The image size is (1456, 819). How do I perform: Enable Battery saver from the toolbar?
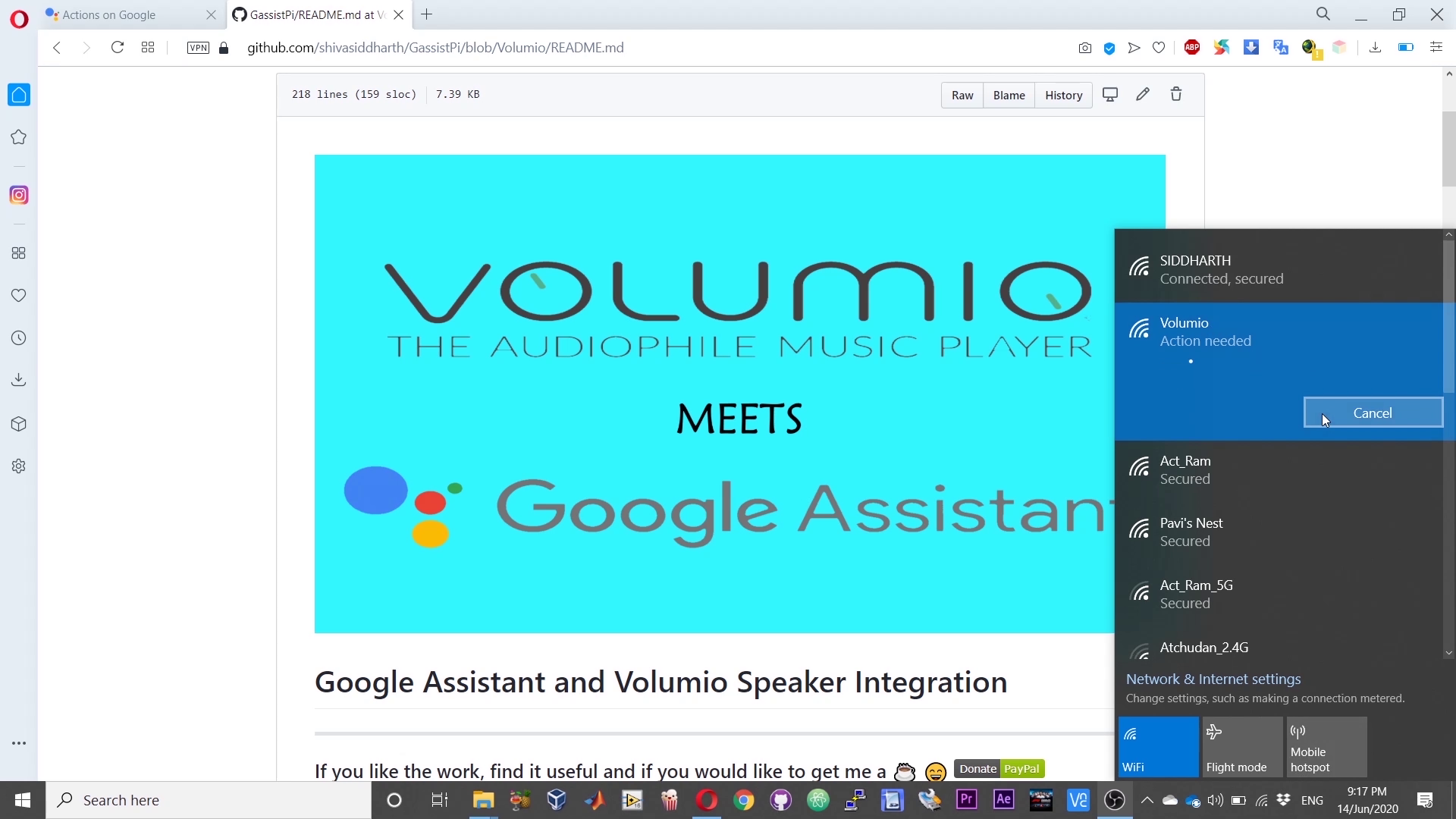tap(1405, 47)
